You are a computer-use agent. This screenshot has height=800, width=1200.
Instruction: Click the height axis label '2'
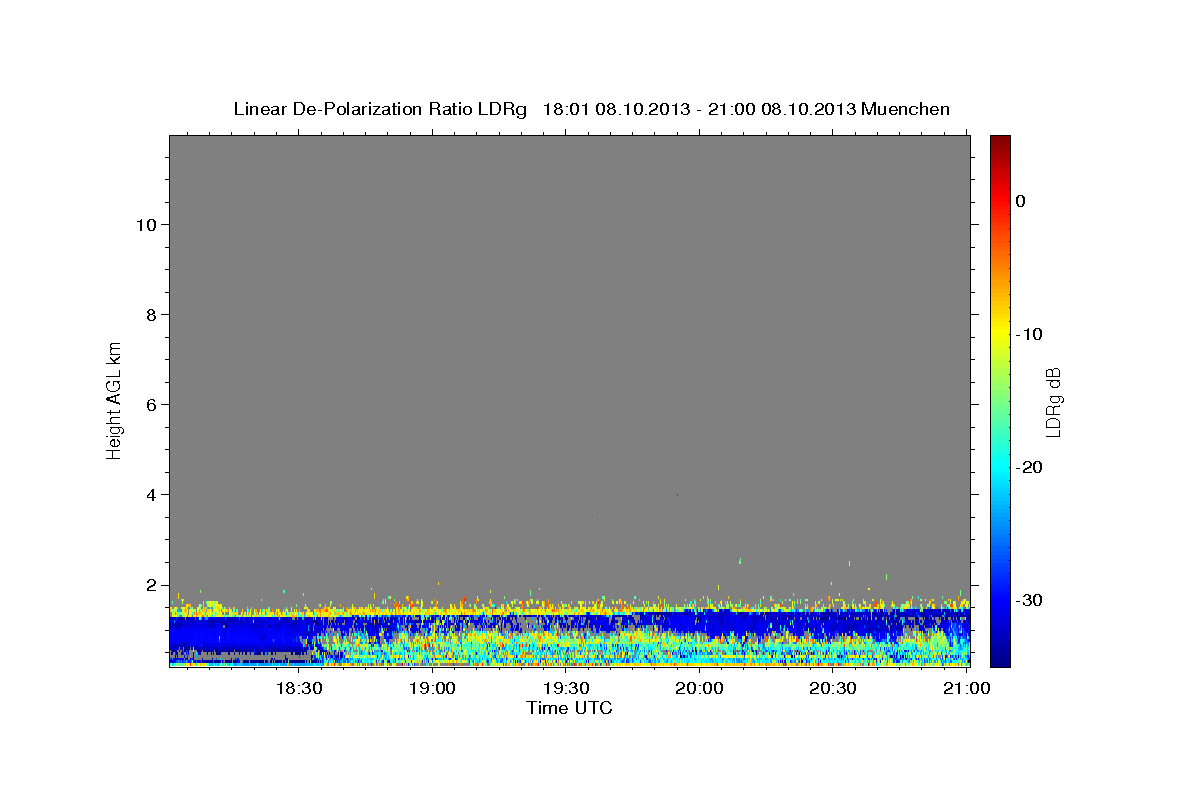151,584
